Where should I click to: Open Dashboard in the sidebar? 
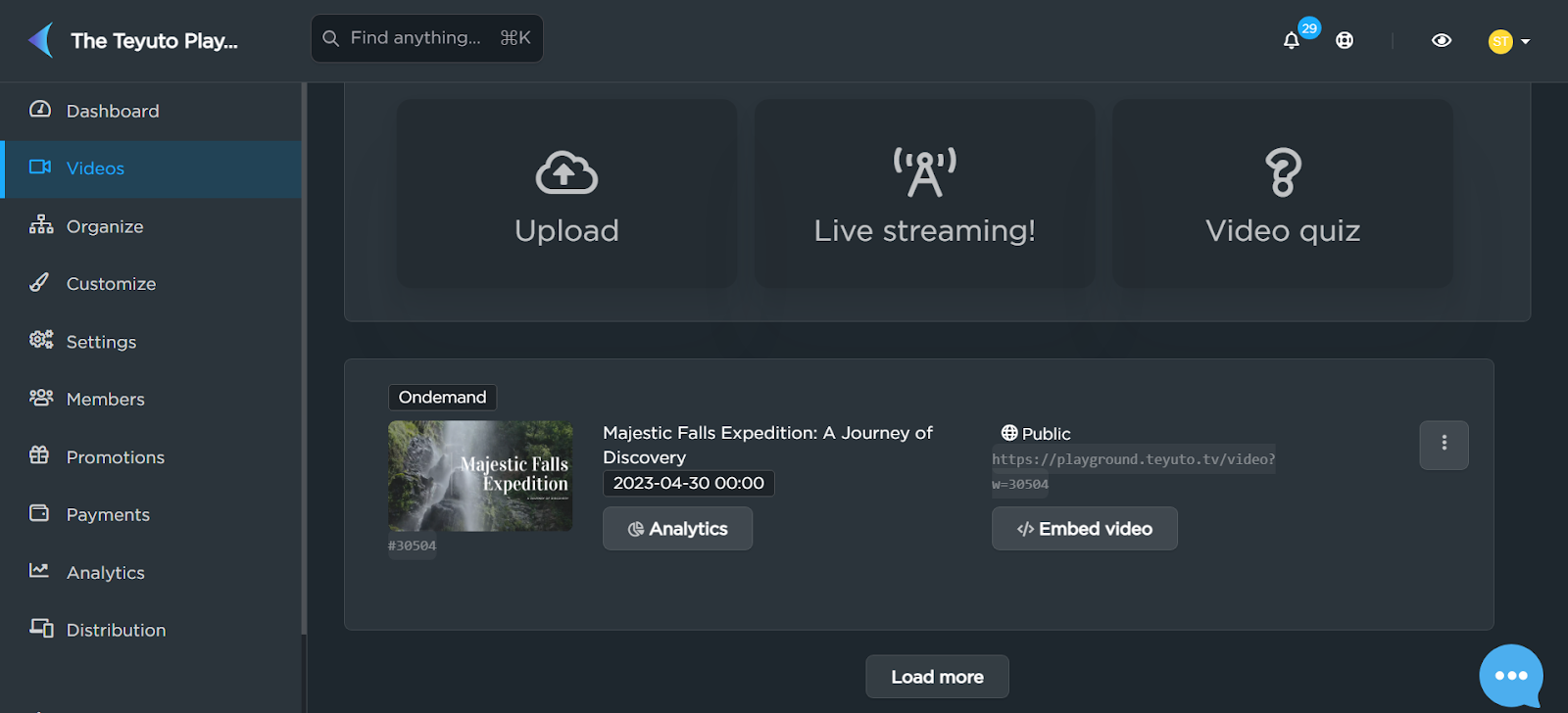[x=151, y=111]
